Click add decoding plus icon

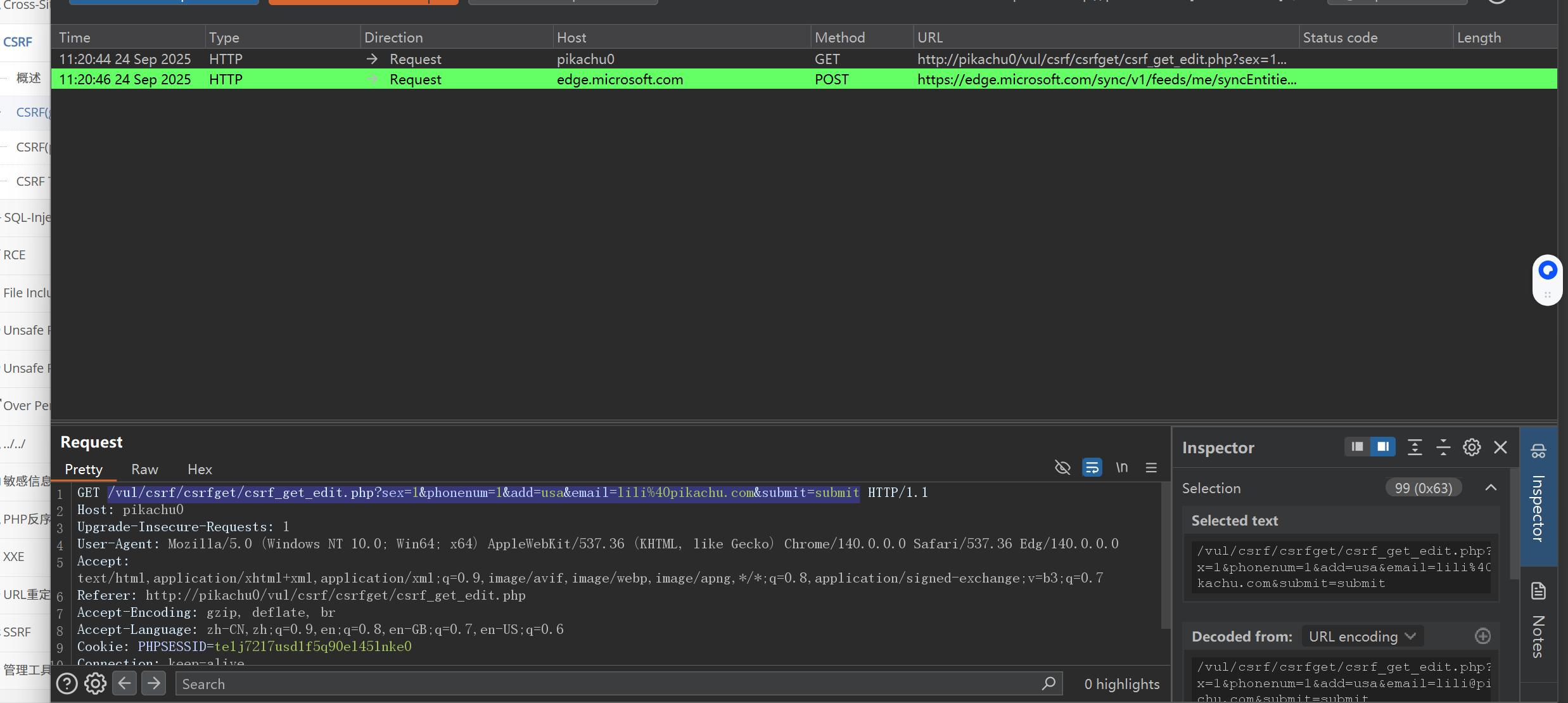click(1482, 636)
